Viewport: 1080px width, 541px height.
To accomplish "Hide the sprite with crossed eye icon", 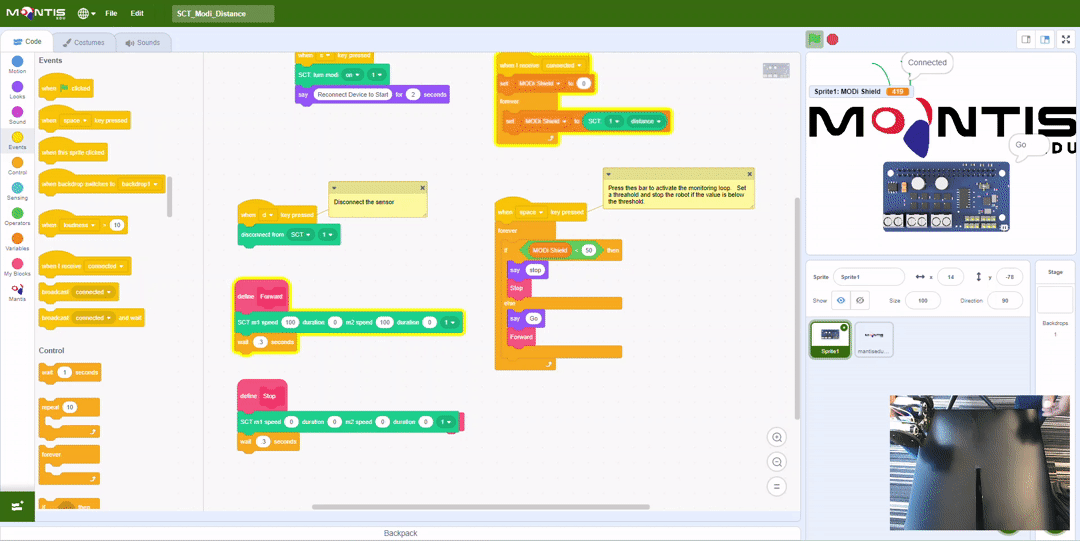I will 858,300.
